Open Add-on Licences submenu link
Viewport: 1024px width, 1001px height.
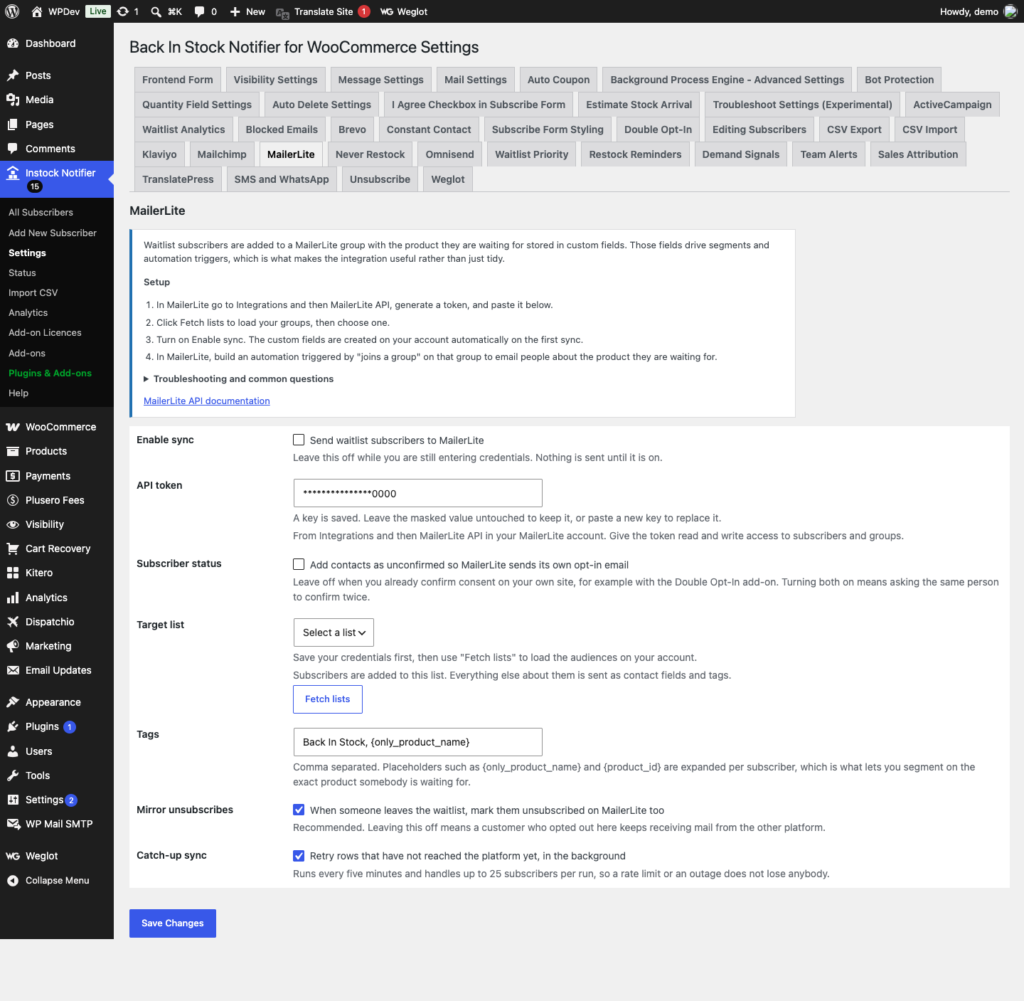tap(44, 332)
